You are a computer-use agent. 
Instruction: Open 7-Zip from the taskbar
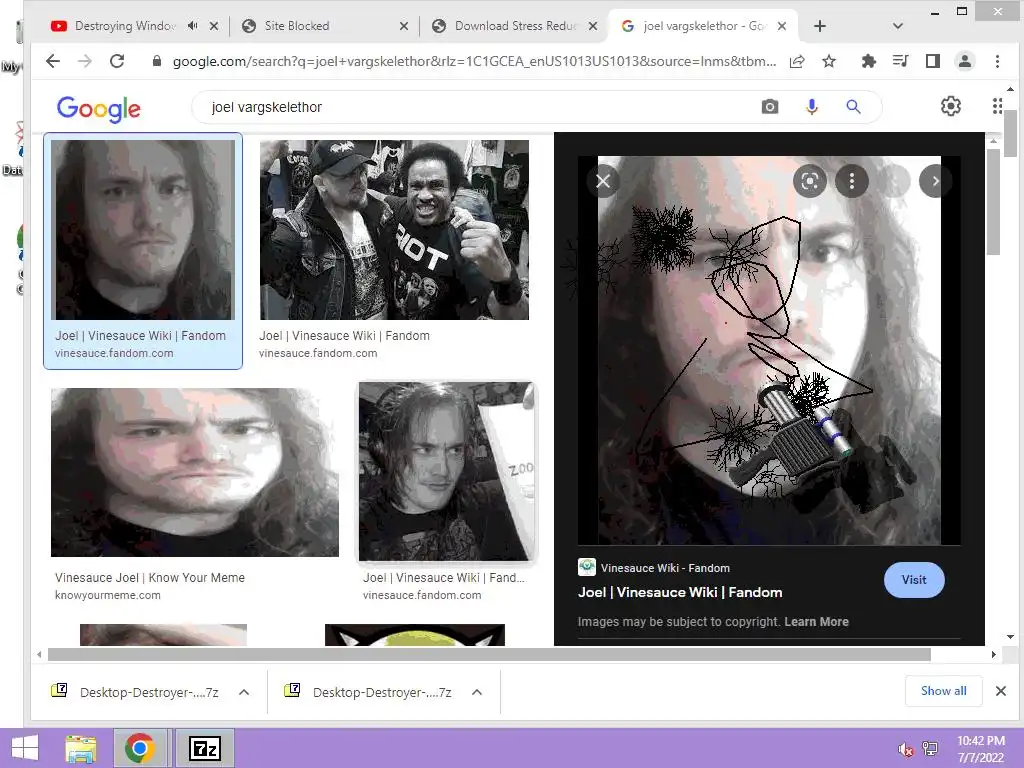tap(204, 748)
